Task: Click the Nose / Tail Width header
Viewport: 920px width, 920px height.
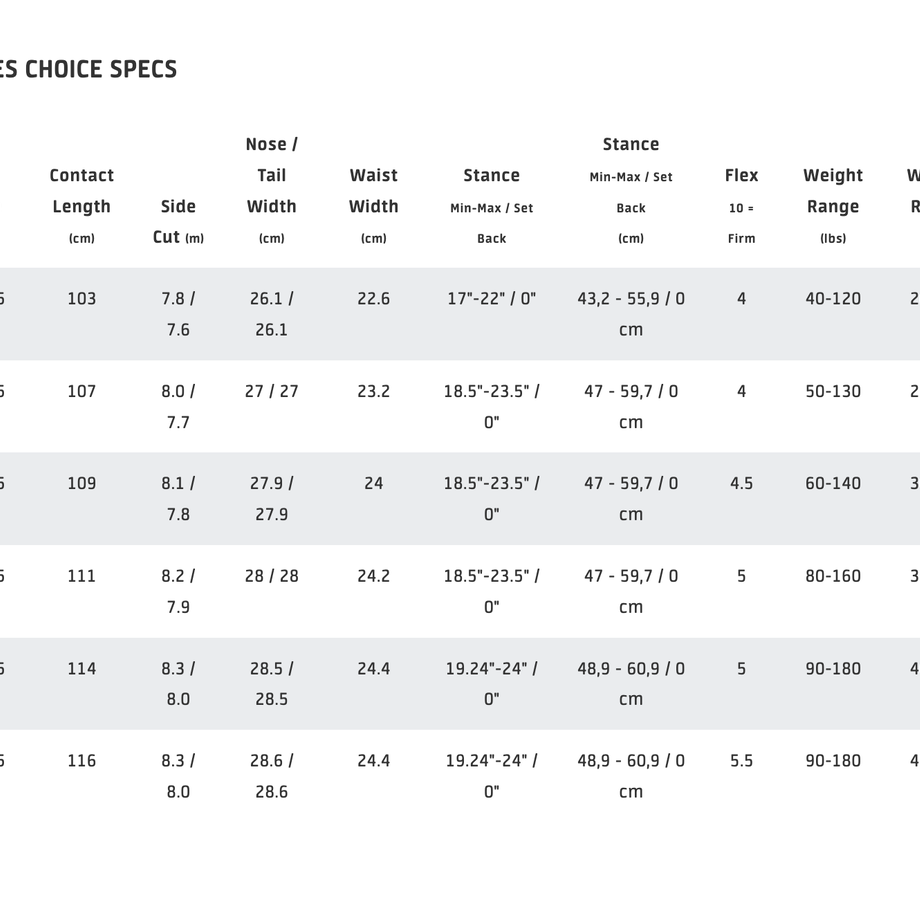Action: click(272, 191)
